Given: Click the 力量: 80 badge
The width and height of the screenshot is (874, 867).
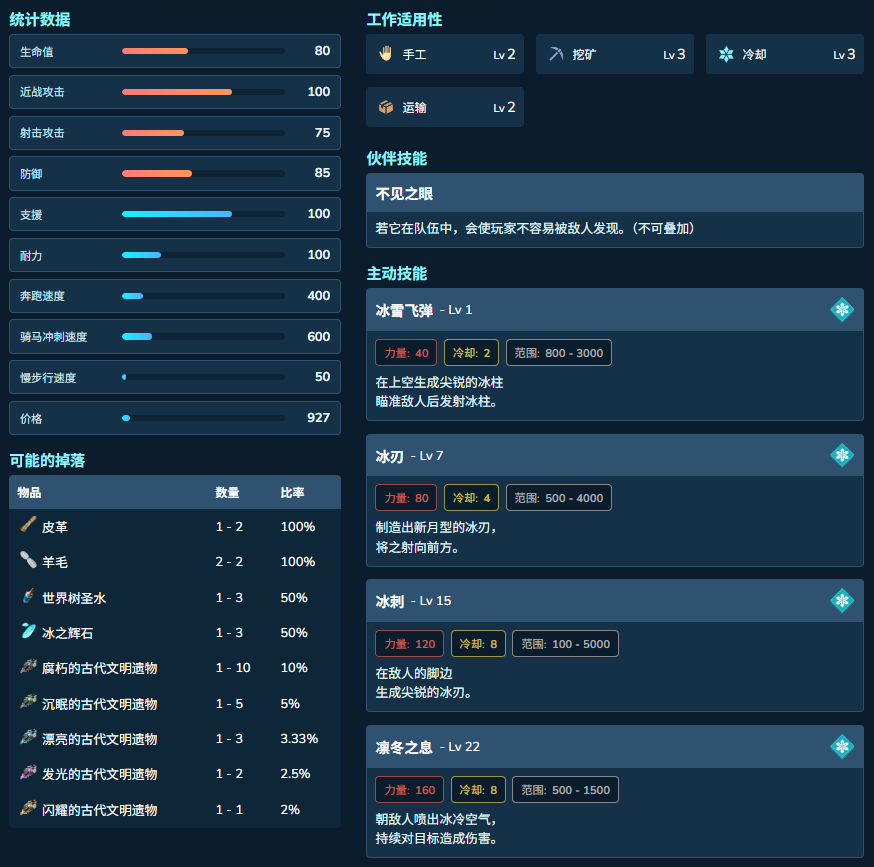Looking at the screenshot, I should pyautogui.click(x=406, y=498).
